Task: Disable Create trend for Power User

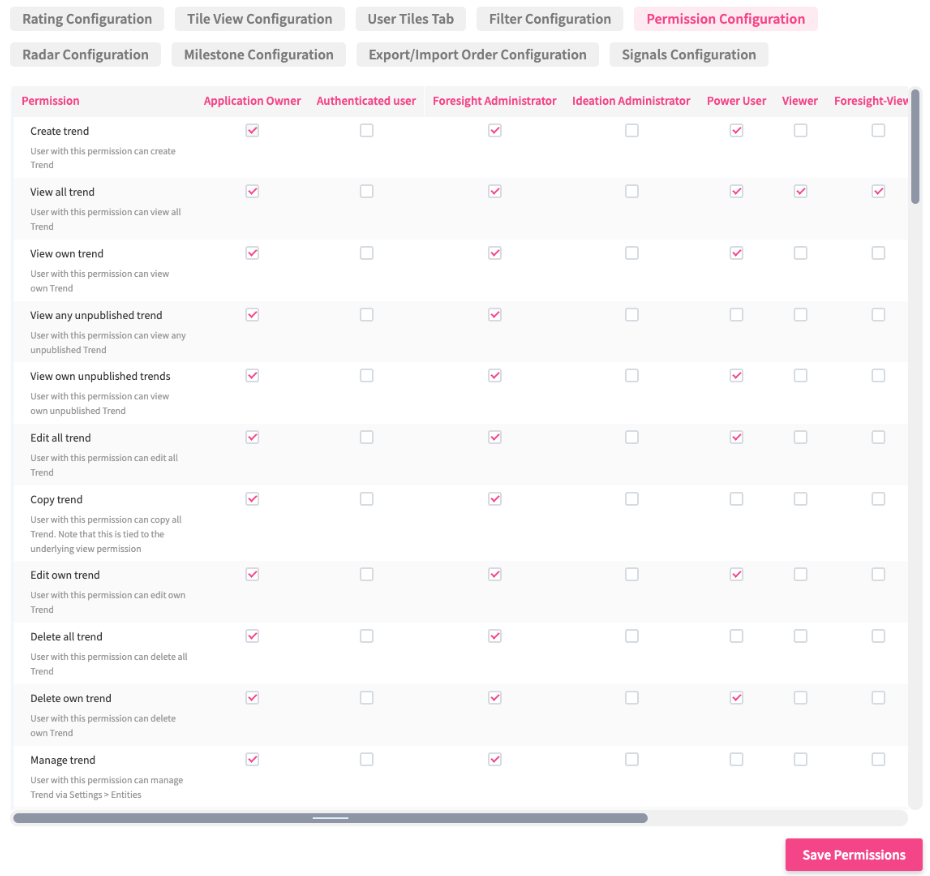Action: (x=737, y=130)
